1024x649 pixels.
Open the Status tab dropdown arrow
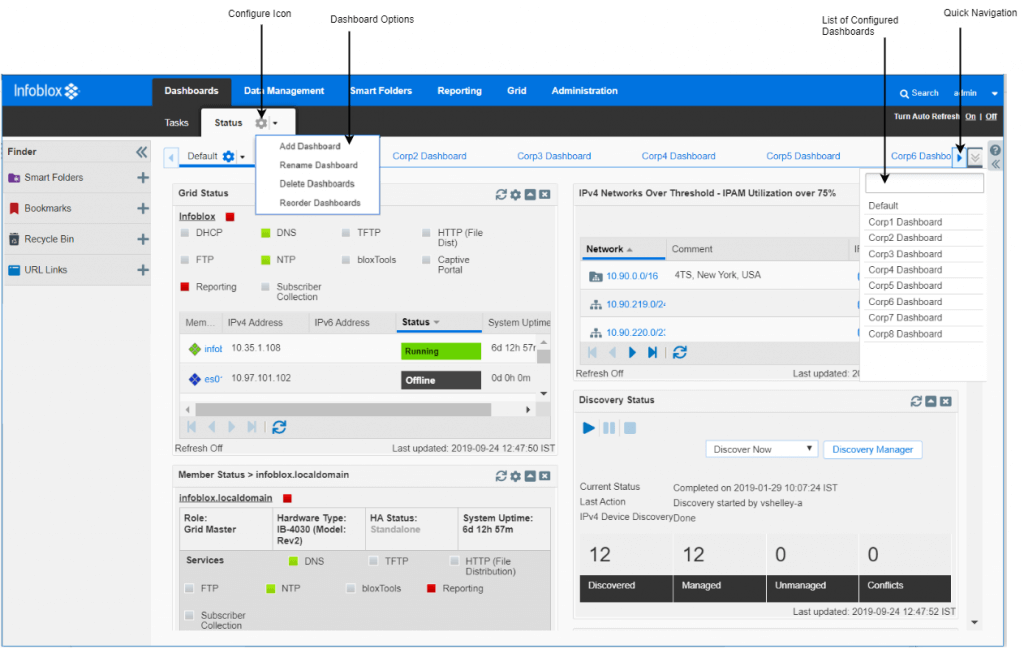(276, 123)
